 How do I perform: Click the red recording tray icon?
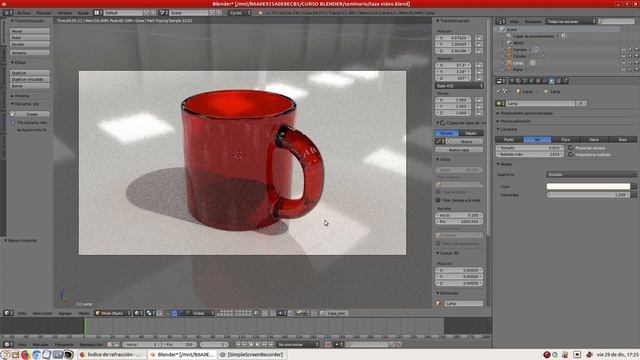(547, 355)
